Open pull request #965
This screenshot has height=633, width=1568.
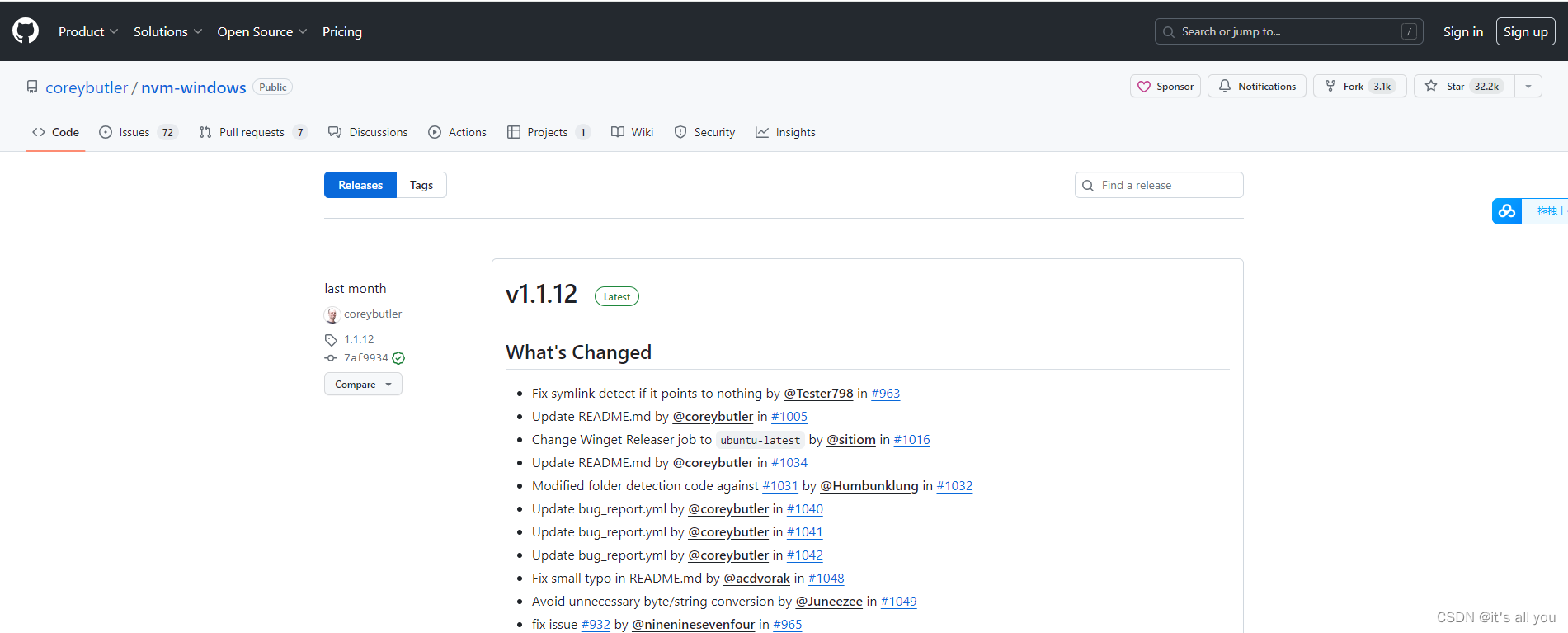click(x=788, y=625)
